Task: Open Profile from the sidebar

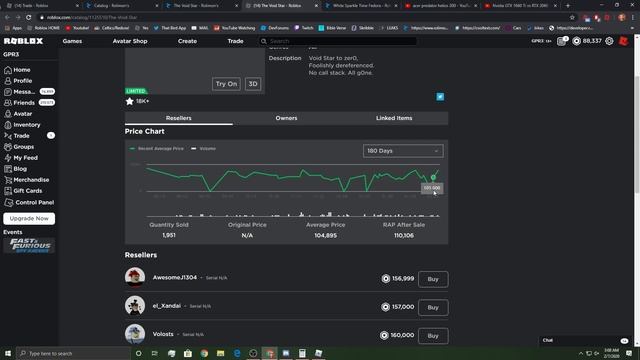Action: tap(18, 81)
